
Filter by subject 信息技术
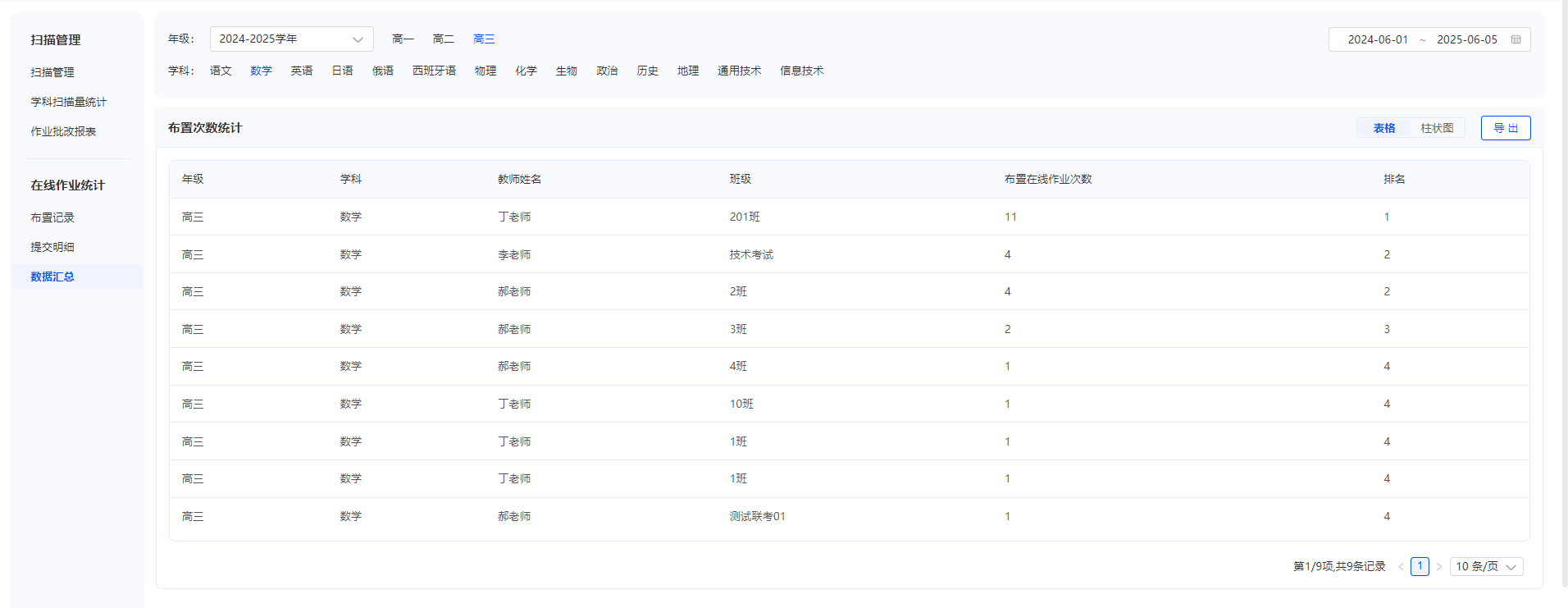pos(801,71)
